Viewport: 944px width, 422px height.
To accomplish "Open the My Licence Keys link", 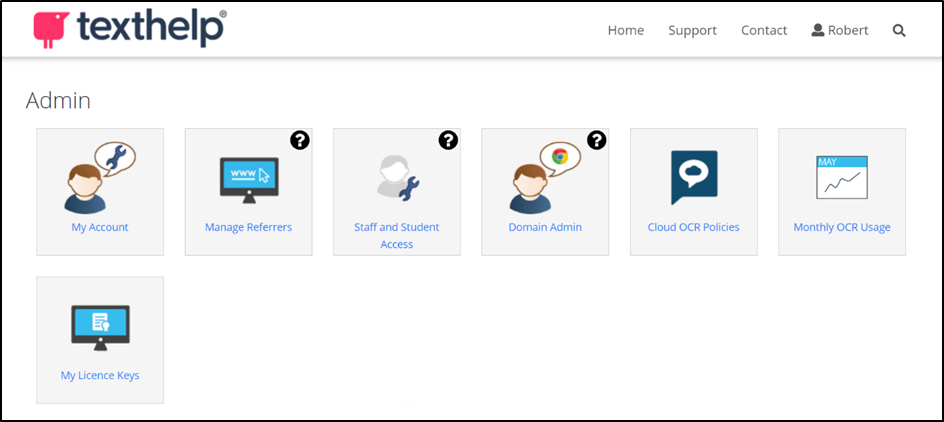I will tap(100, 376).
